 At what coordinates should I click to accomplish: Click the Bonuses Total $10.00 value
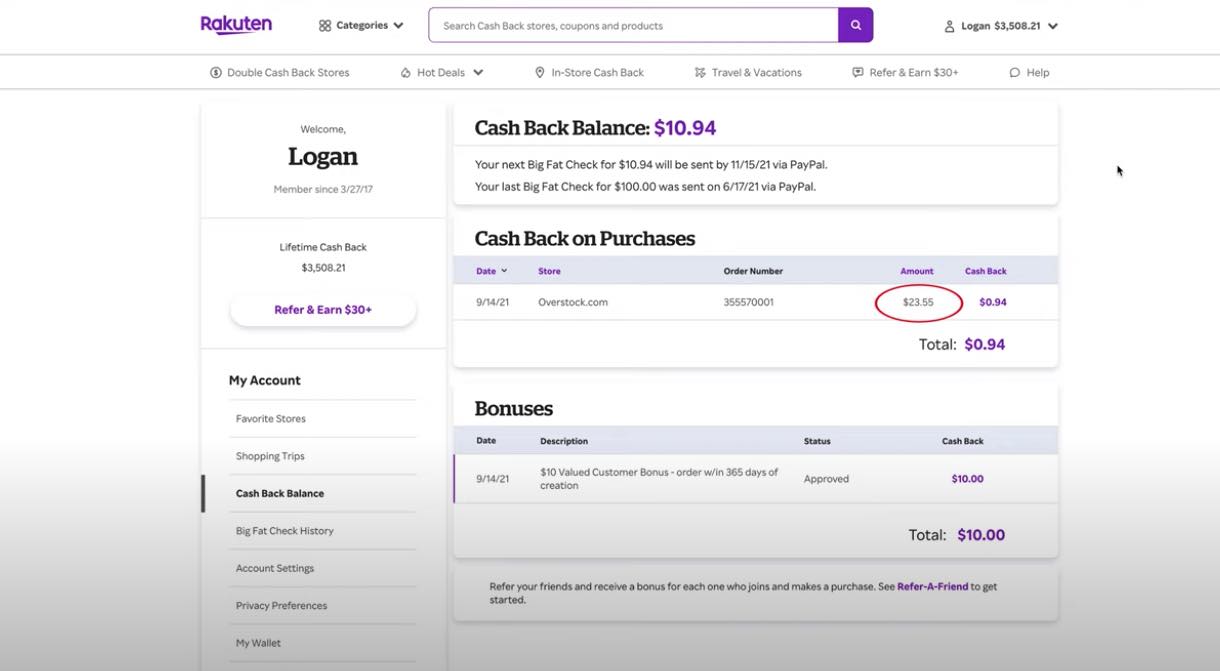coord(981,535)
